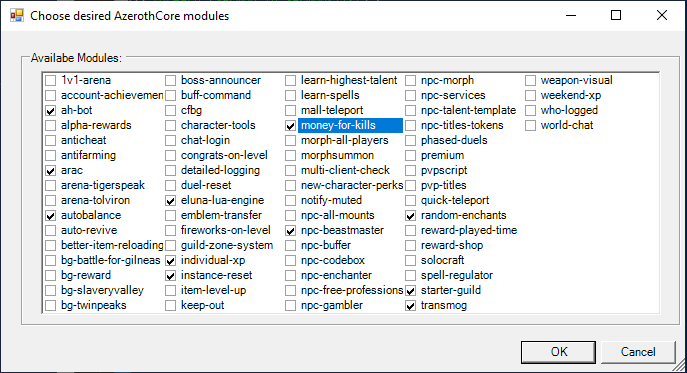Minimize the modules dialog window
687x373 pixels.
coord(570,15)
